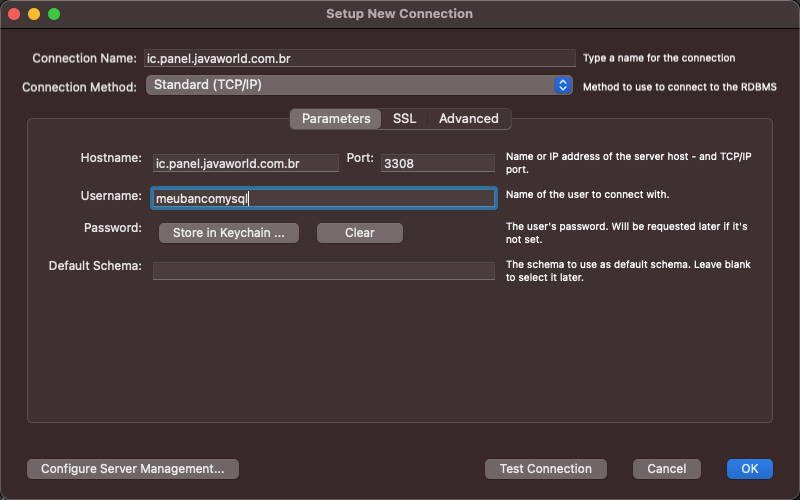Open Configure Server Management
This screenshot has width=800, height=500.
click(x=133, y=469)
